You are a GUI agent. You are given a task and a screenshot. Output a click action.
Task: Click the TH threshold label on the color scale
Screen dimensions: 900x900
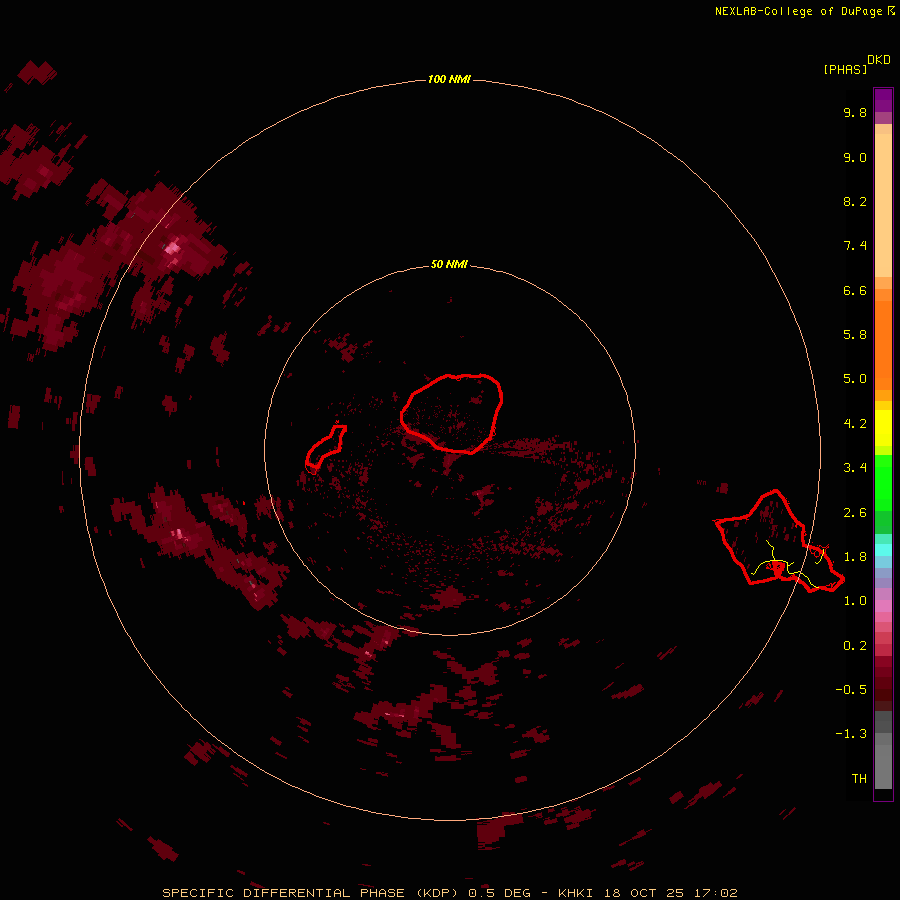tap(859, 779)
